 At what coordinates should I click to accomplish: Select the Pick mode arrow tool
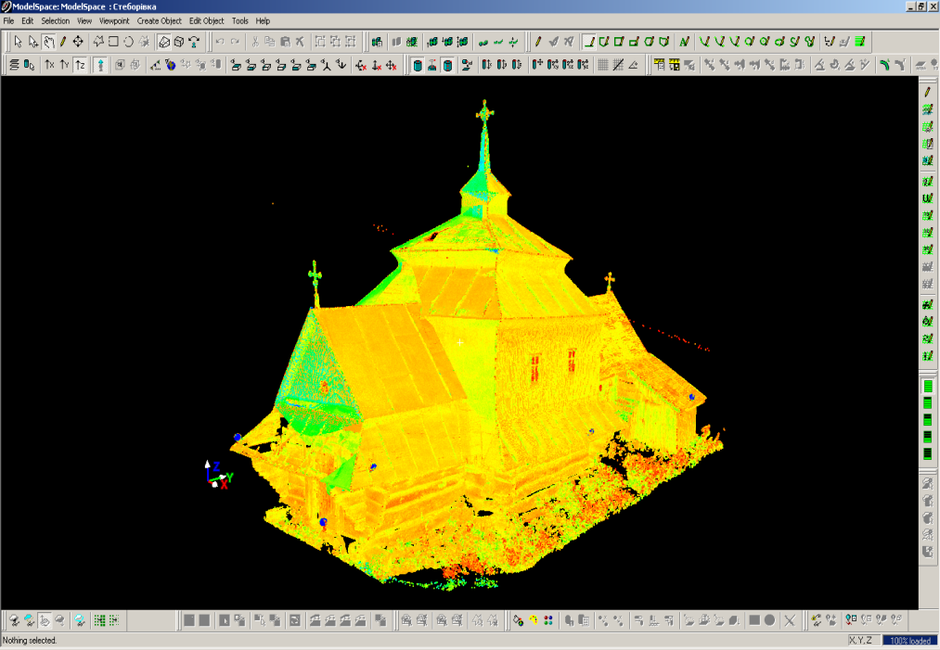(17, 41)
